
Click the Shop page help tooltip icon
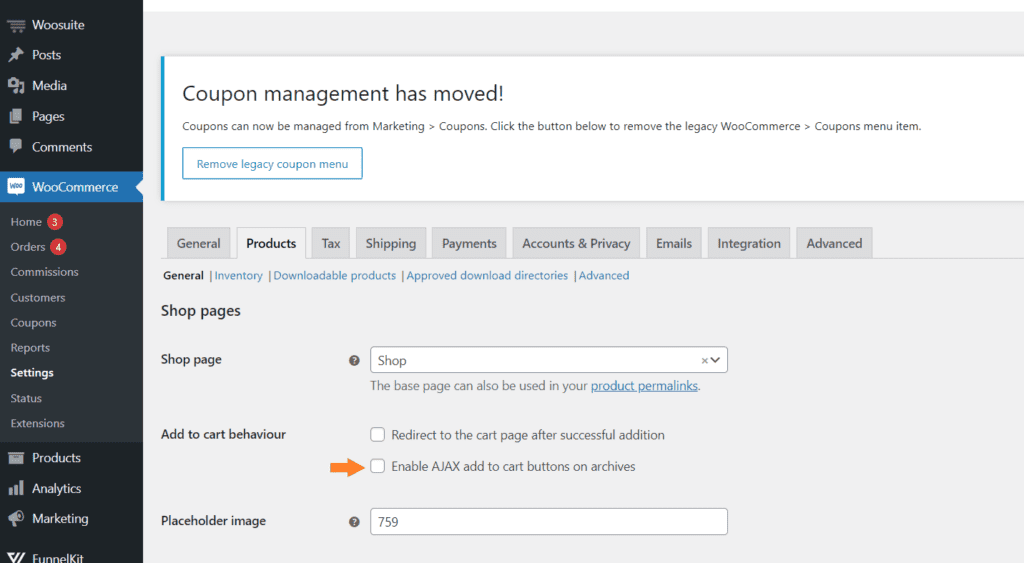(354, 361)
